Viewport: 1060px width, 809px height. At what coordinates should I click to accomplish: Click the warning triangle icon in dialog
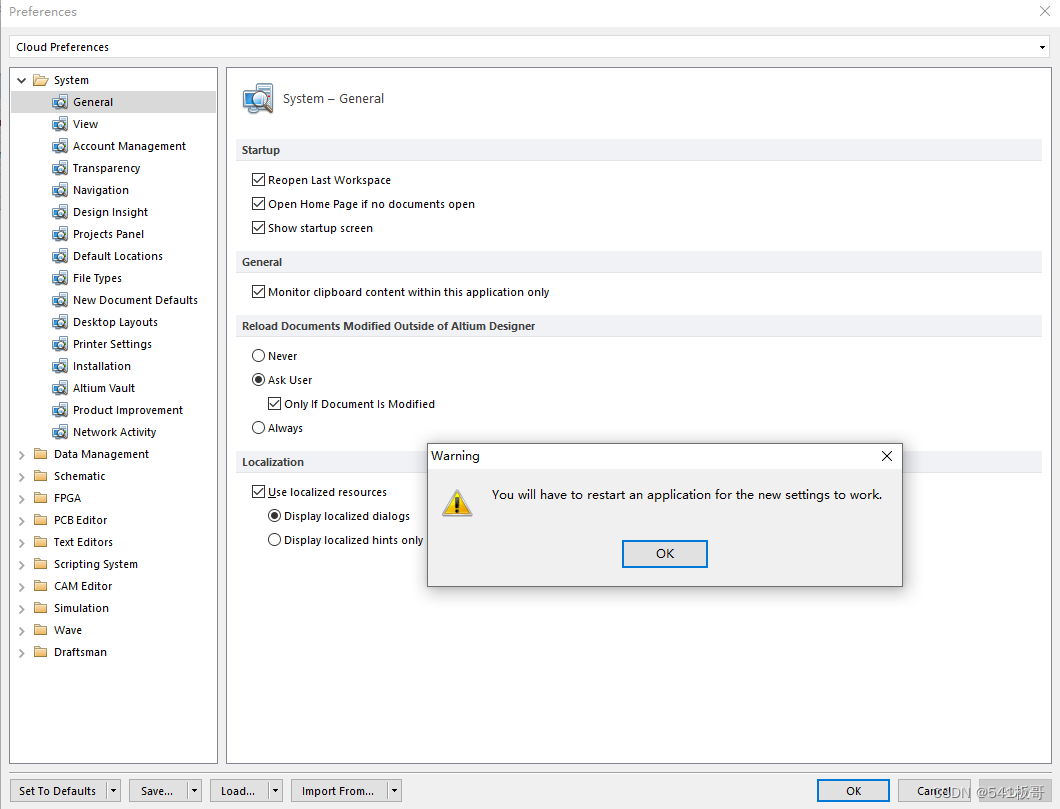point(457,503)
